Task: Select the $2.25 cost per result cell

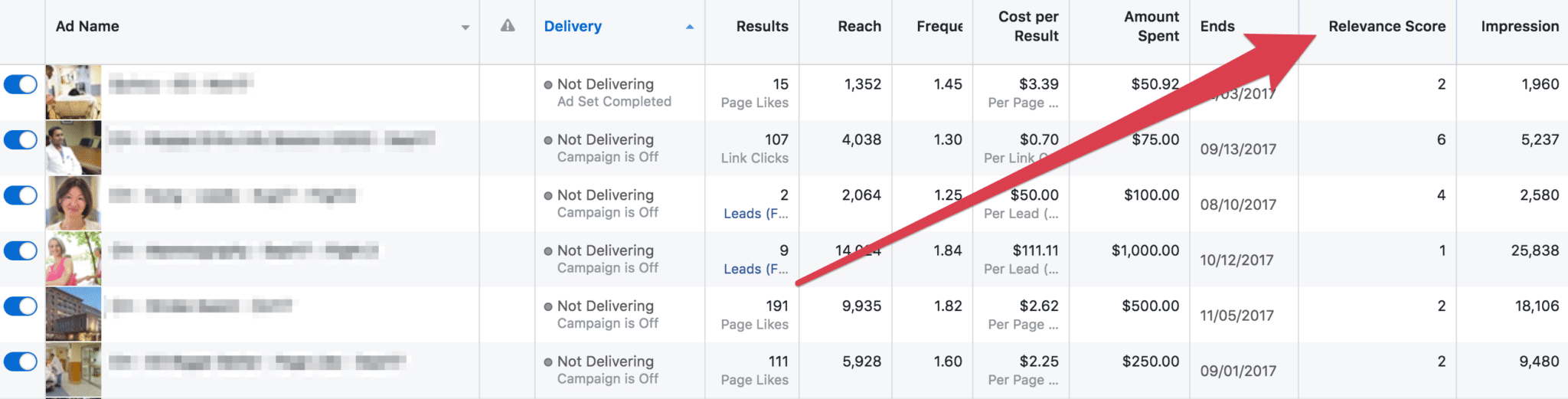Action: pyautogui.click(x=1038, y=361)
